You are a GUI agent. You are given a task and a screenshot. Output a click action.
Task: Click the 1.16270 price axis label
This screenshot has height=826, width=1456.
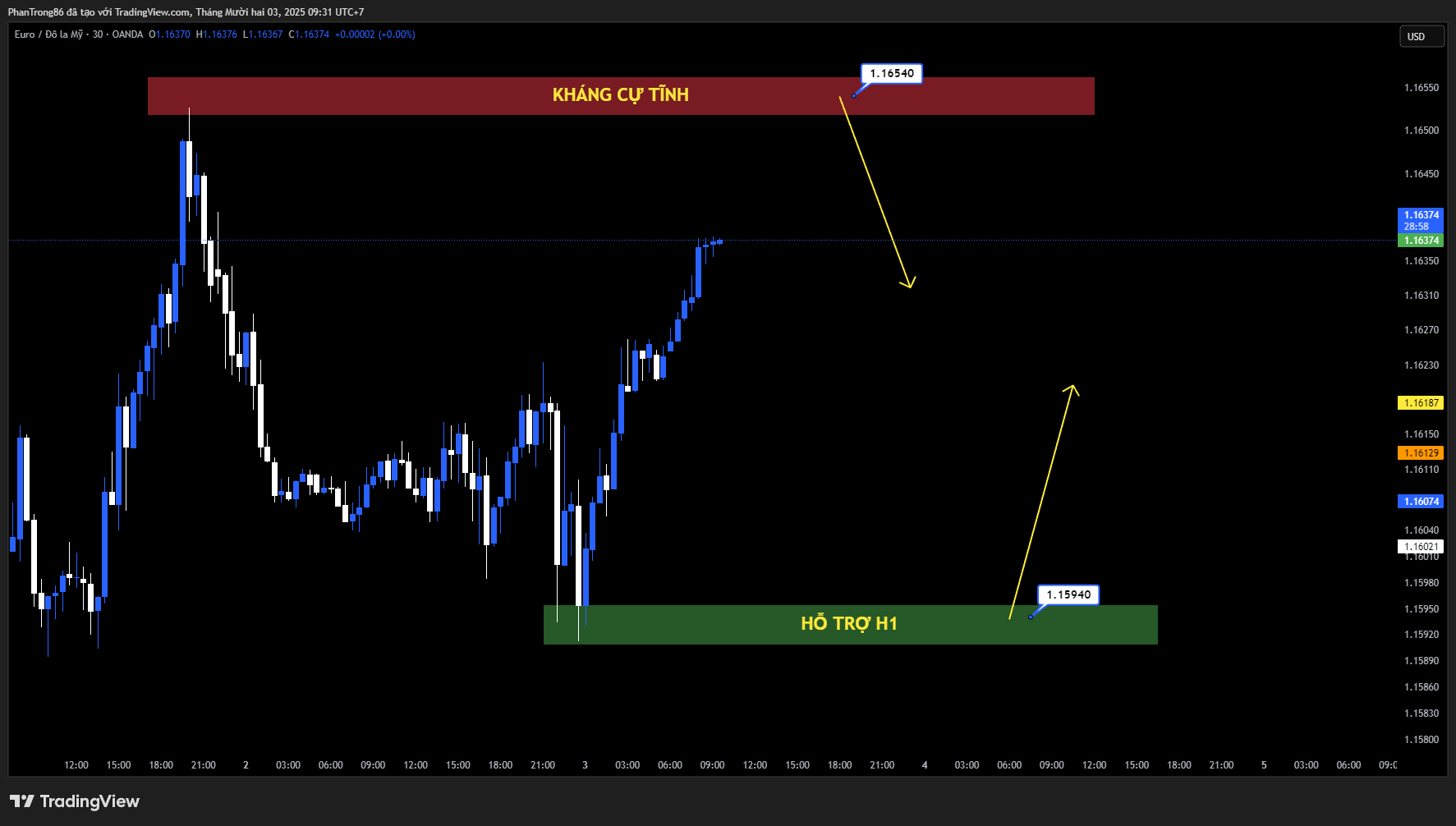coord(1422,330)
